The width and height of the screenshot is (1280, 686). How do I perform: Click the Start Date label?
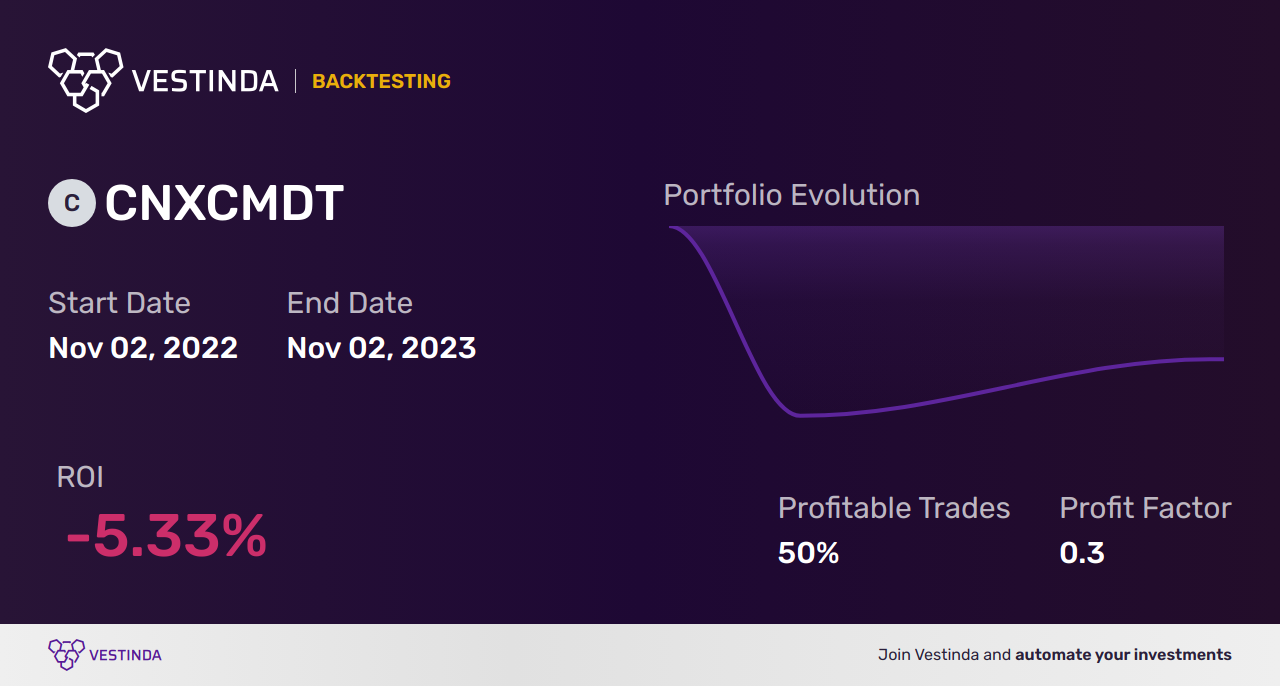(119, 302)
